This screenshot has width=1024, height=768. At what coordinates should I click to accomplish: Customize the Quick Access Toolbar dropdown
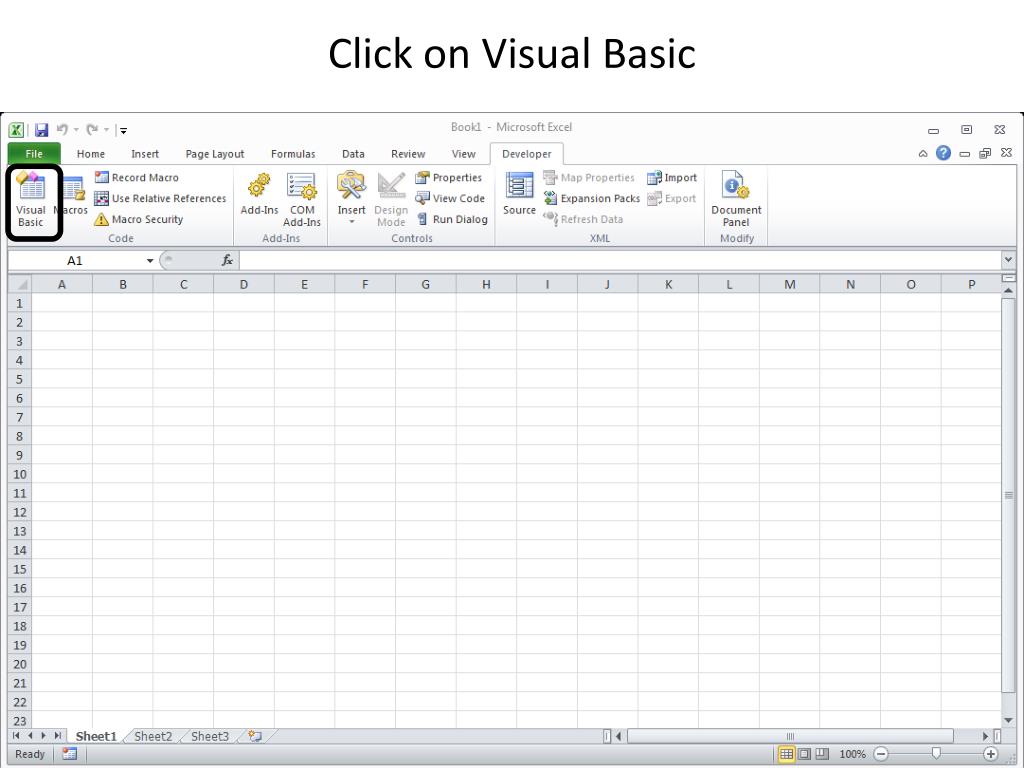coord(123,131)
